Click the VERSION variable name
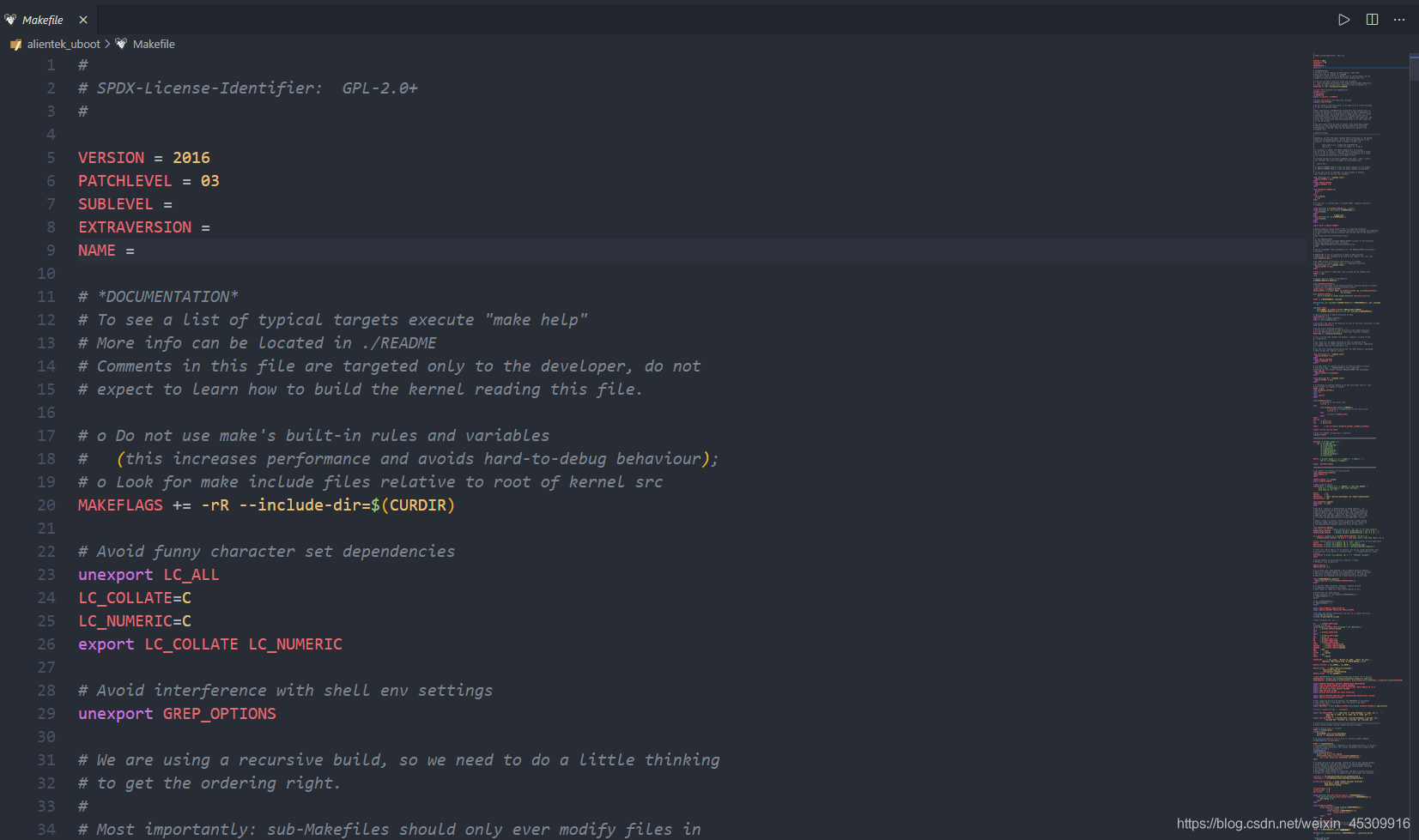This screenshot has height=840, width=1419. point(112,158)
